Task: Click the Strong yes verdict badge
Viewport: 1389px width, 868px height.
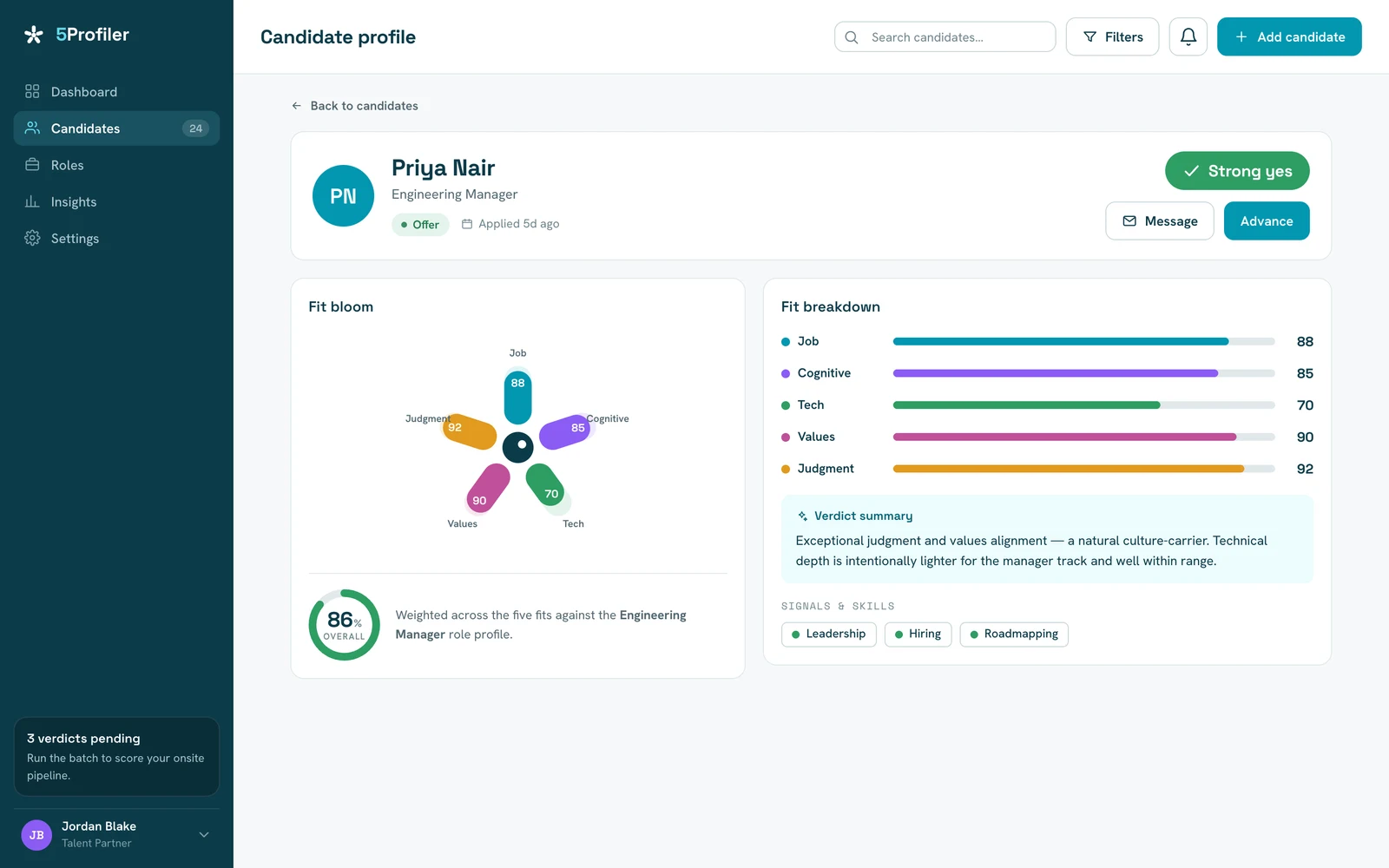Action: pos(1237,171)
